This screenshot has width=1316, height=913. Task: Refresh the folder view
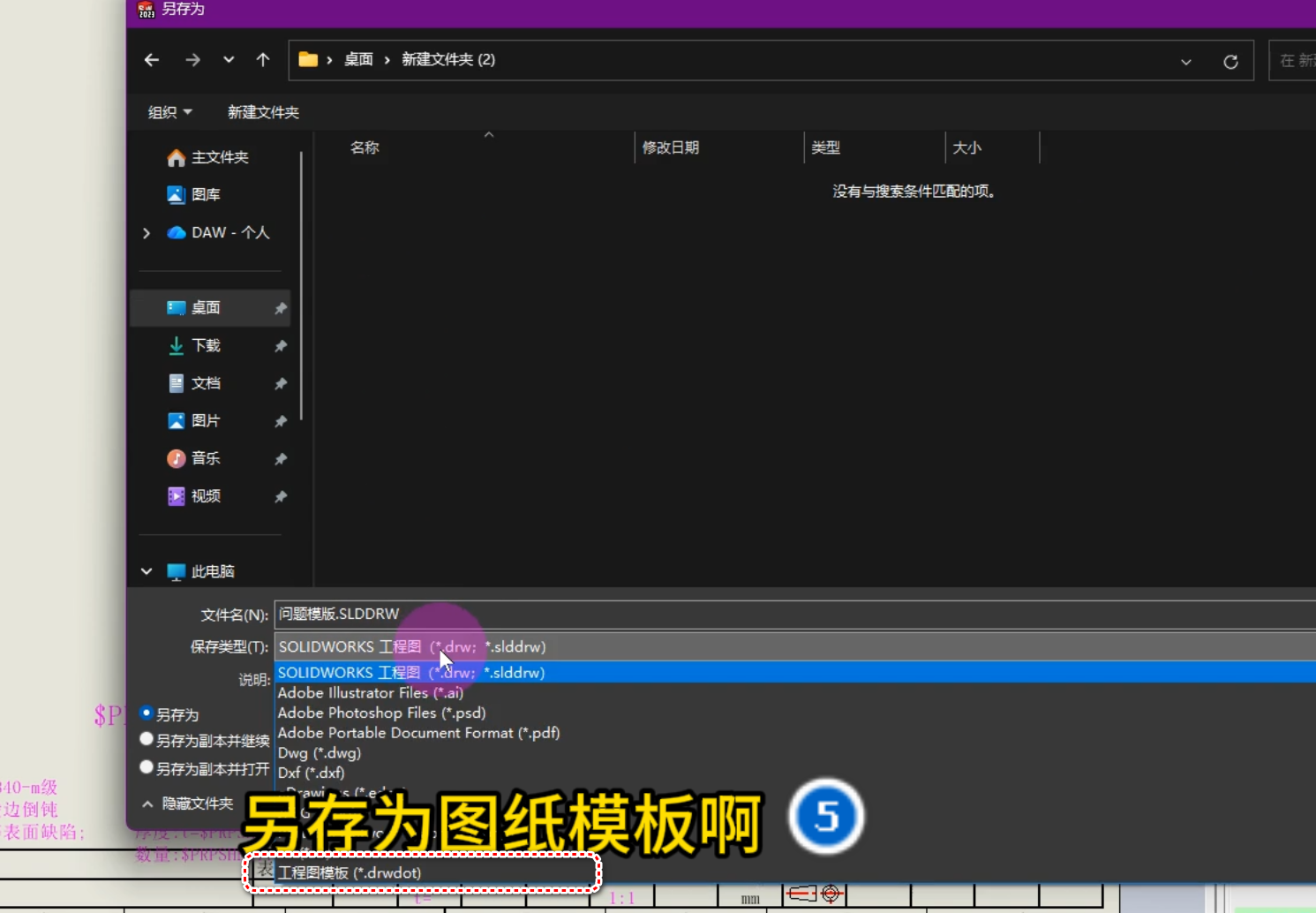1230,61
